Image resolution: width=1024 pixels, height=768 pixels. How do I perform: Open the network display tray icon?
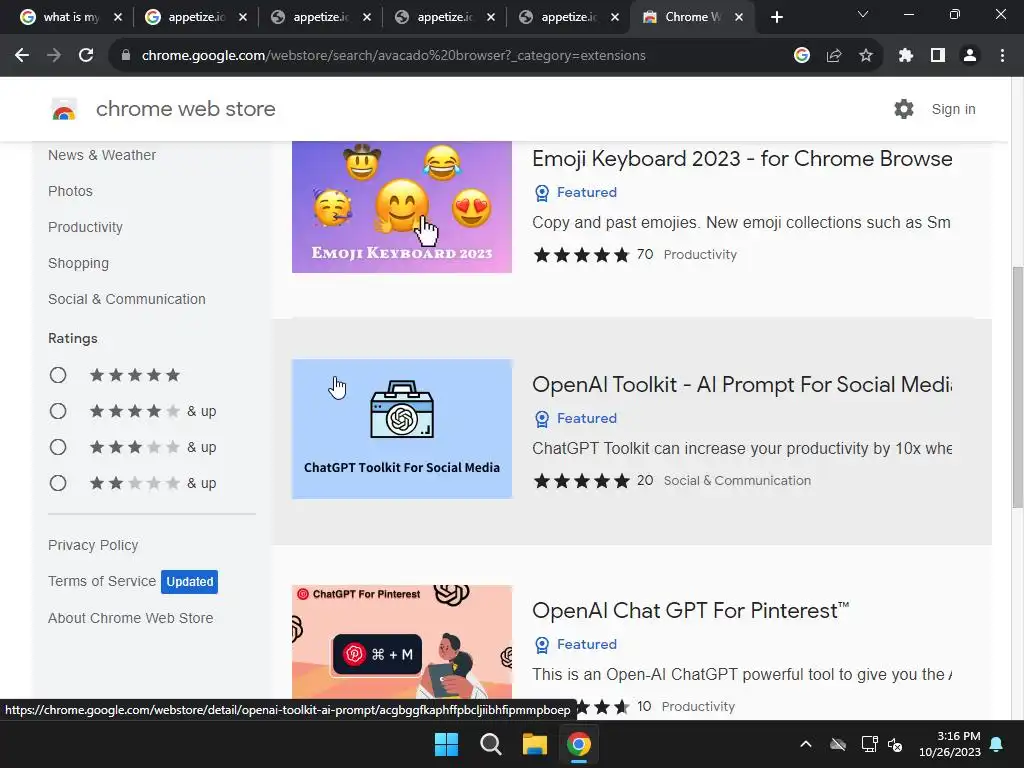869,744
